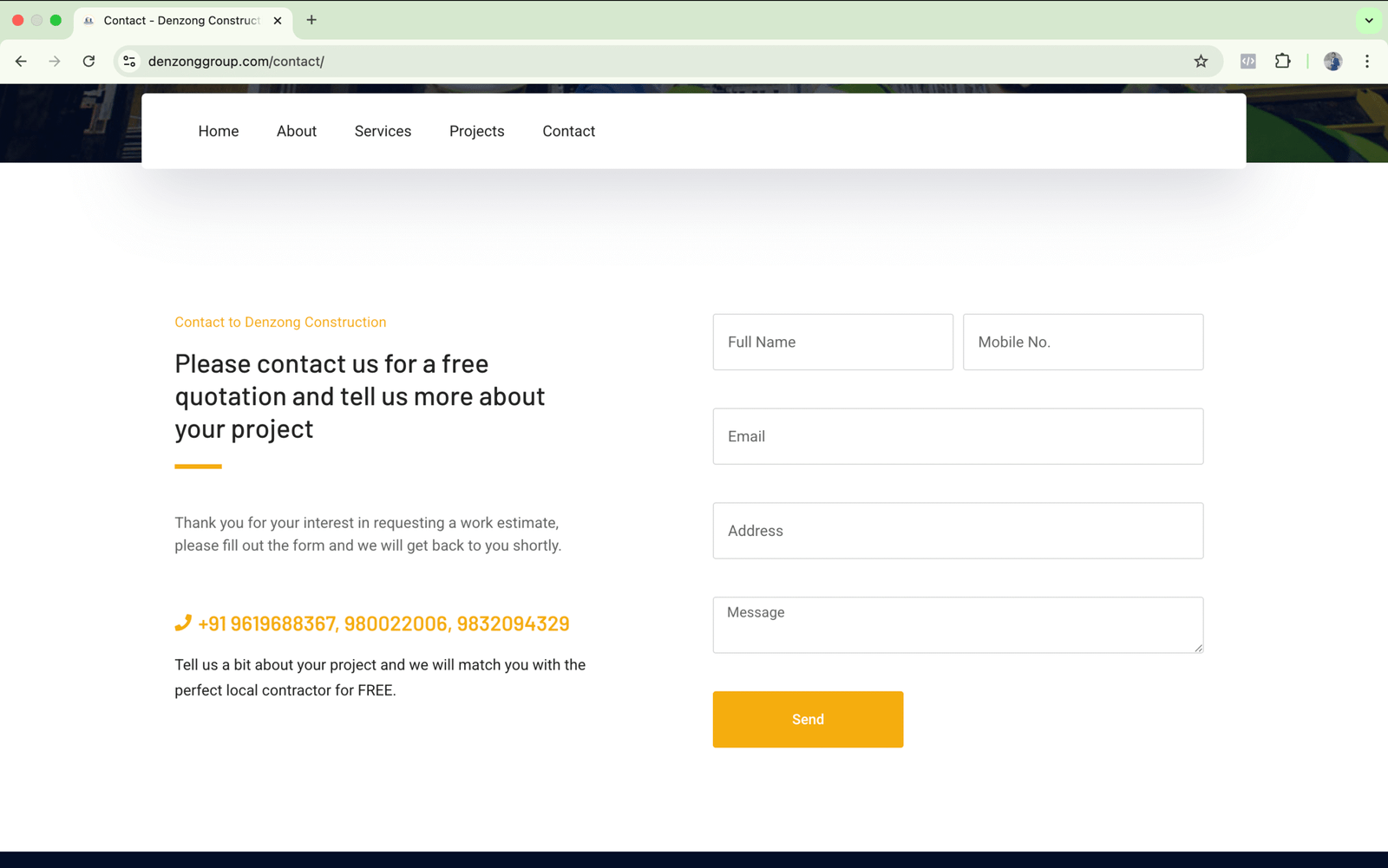Viewport: 1388px width, 868px height.
Task: Select the Message text area
Action: point(957,624)
